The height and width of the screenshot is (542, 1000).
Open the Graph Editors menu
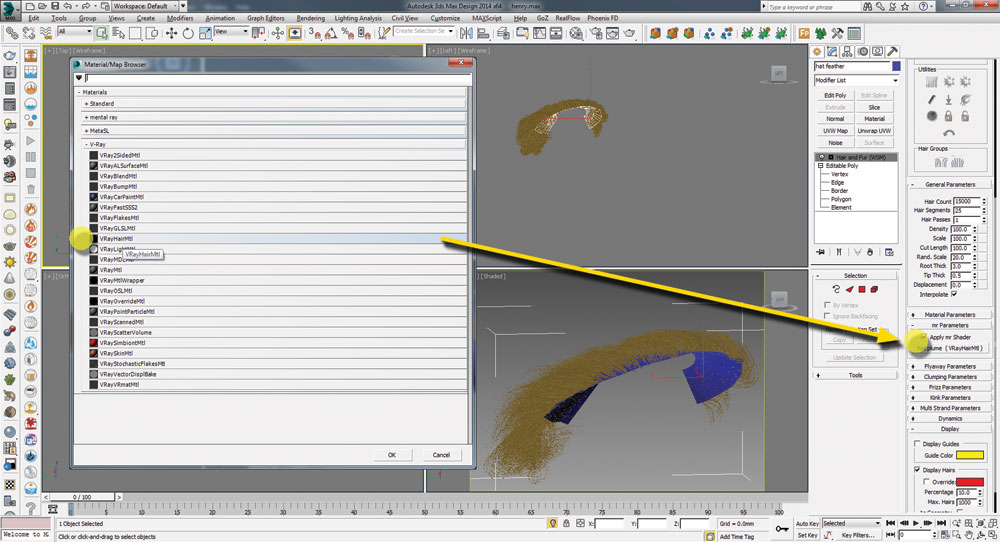pyautogui.click(x=265, y=18)
